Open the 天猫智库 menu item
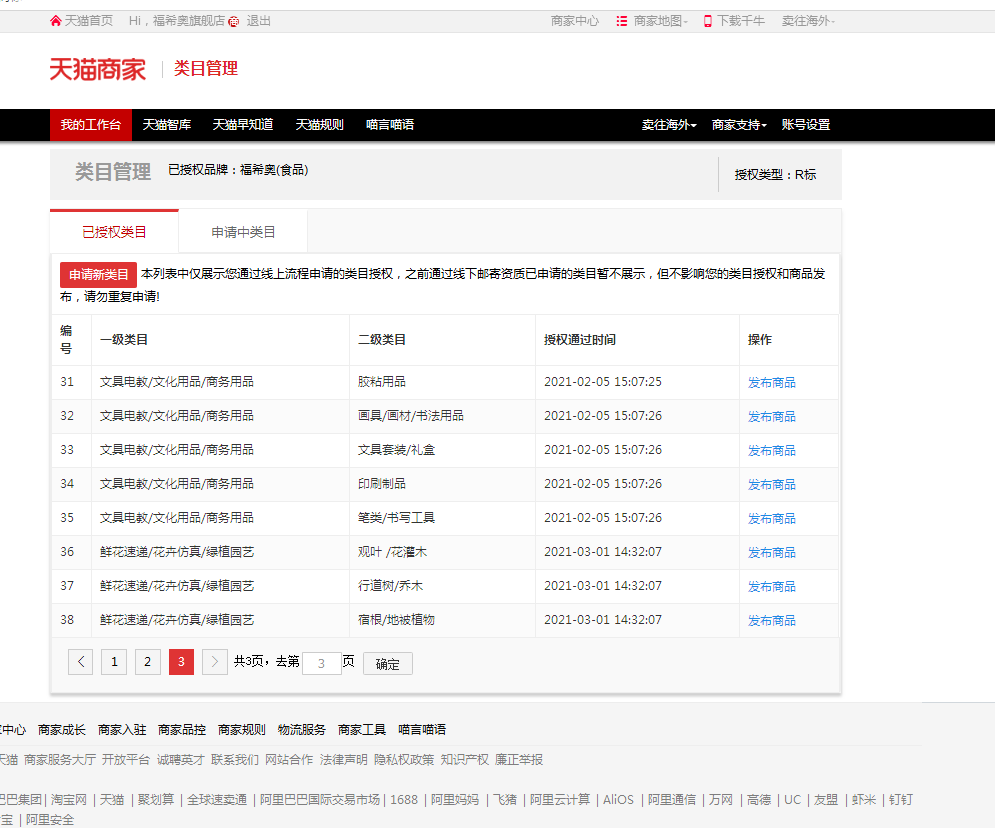The width and height of the screenshot is (995, 828). point(167,125)
